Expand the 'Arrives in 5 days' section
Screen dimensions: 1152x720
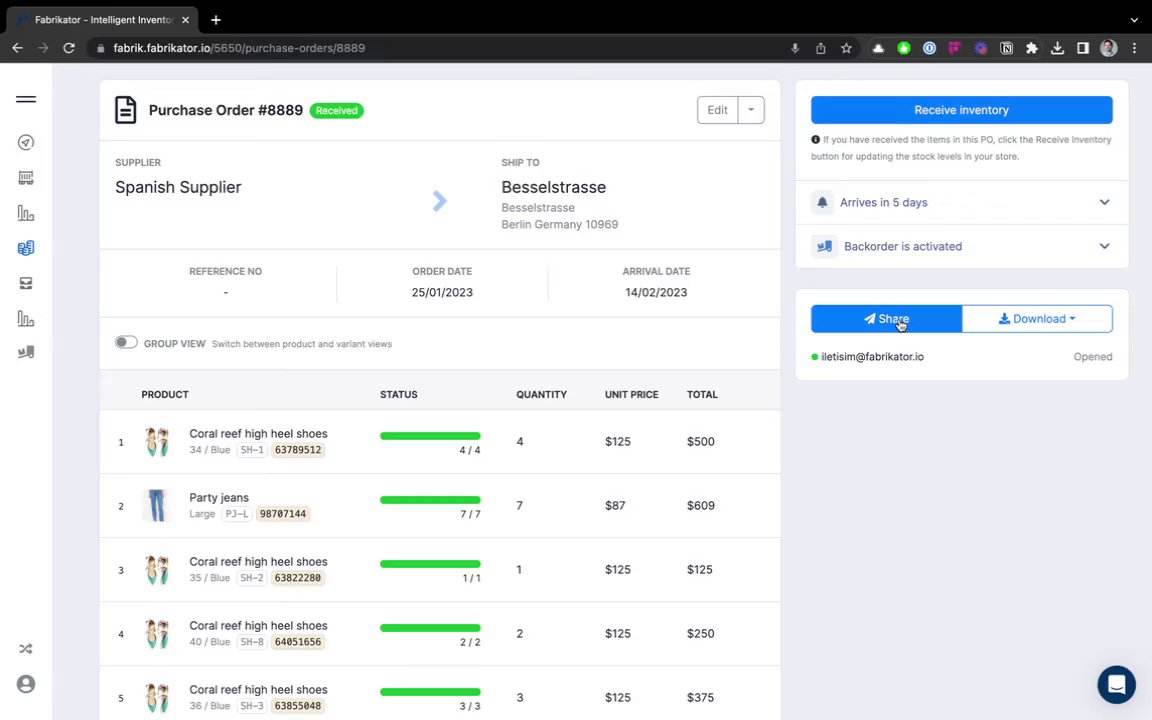[961, 202]
